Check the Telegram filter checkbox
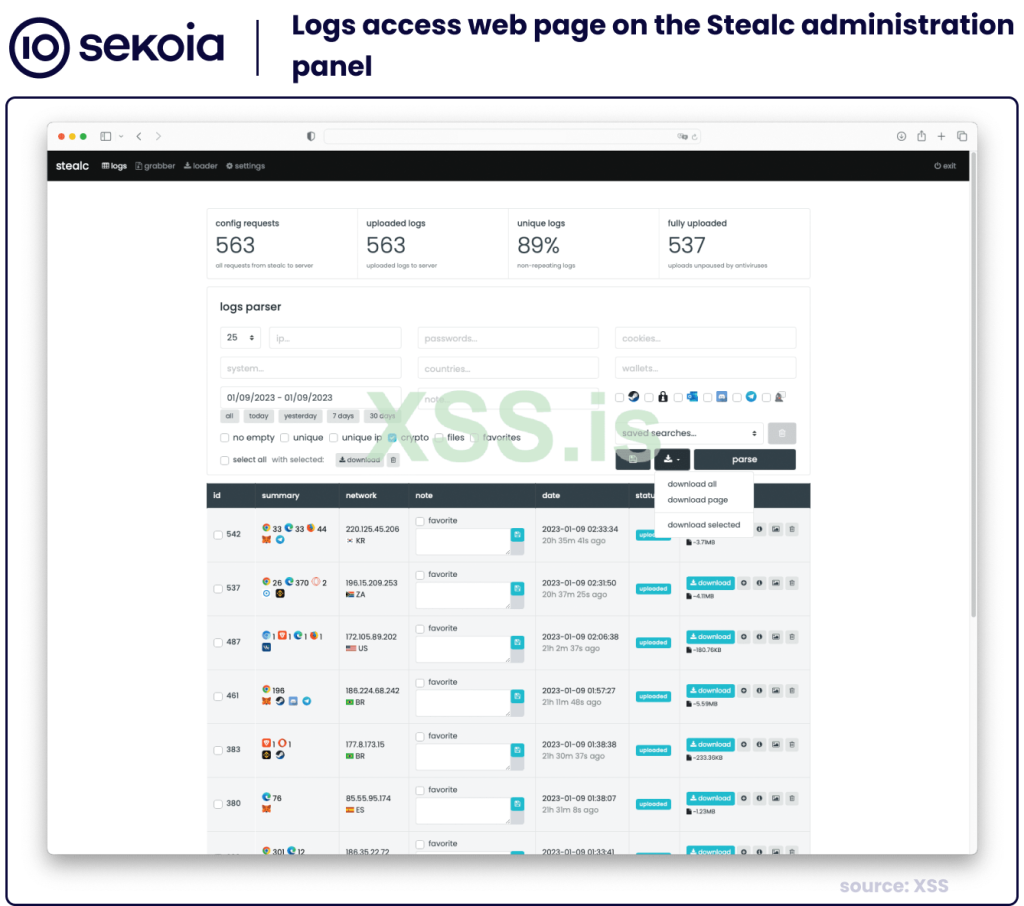The image size is (1024, 906). pyautogui.click(x=737, y=397)
